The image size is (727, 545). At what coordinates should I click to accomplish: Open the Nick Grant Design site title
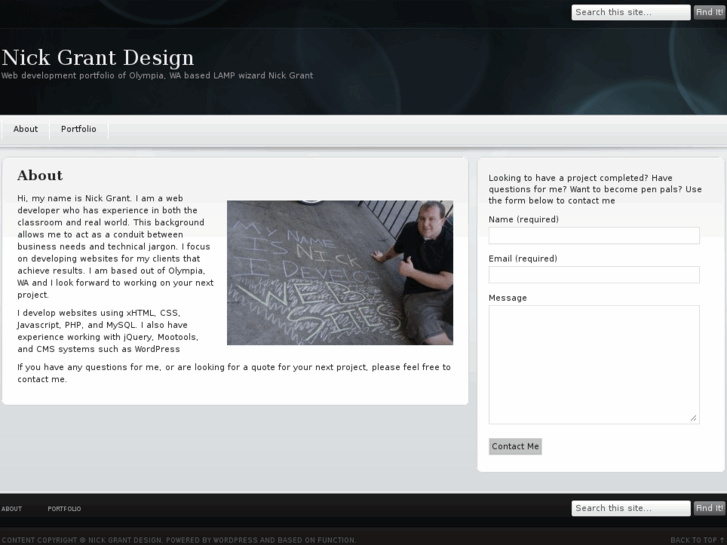pos(98,58)
